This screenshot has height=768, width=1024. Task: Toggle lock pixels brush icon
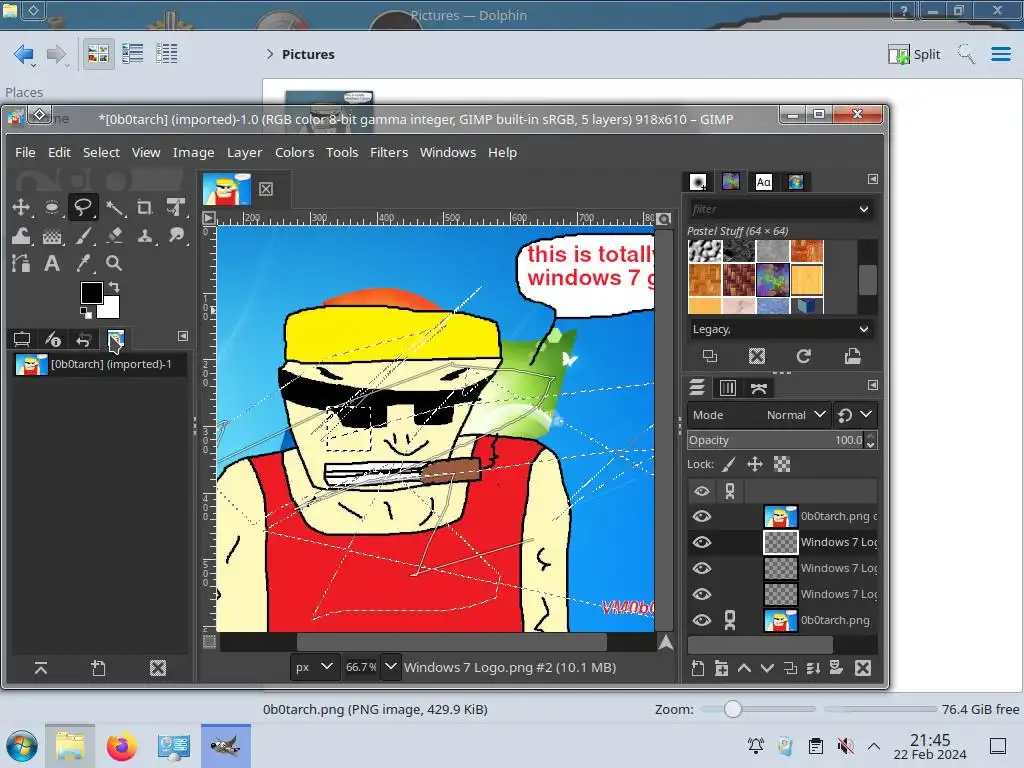[x=729, y=464]
